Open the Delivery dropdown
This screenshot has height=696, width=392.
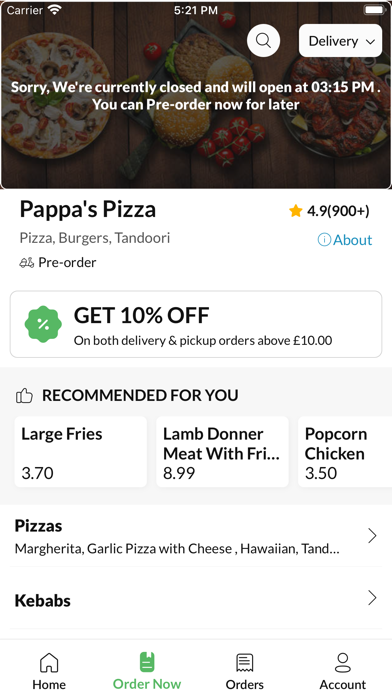[341, 41]
